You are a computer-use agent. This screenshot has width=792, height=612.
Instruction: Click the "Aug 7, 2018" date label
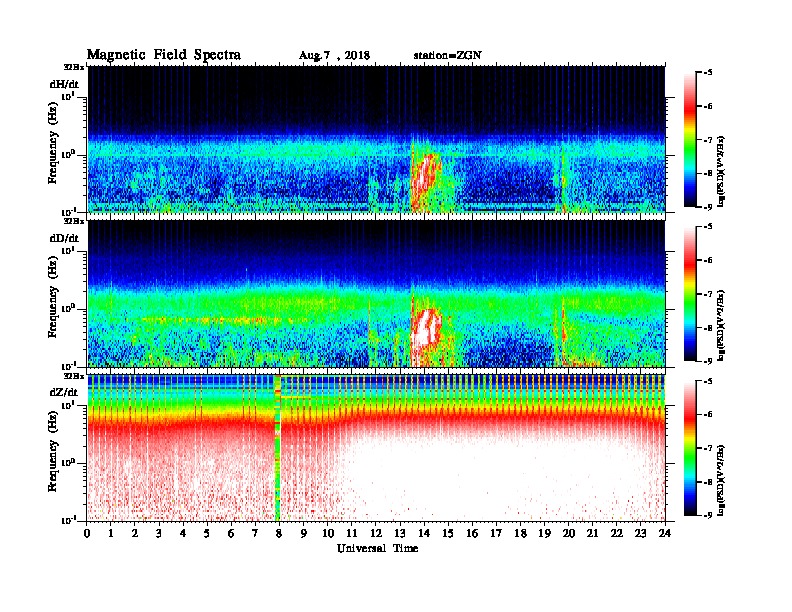pos(334,56)
